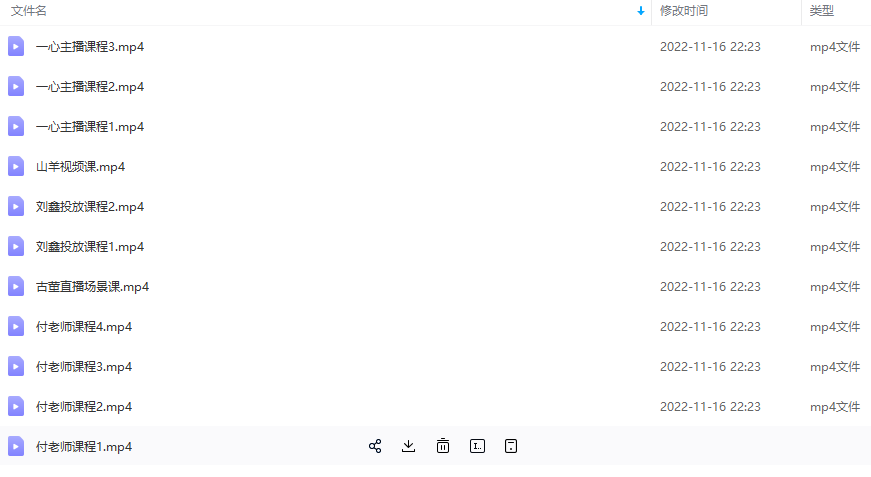
Task: Open file 一心主播课程2.mp4
Action: tap(90, 87)
